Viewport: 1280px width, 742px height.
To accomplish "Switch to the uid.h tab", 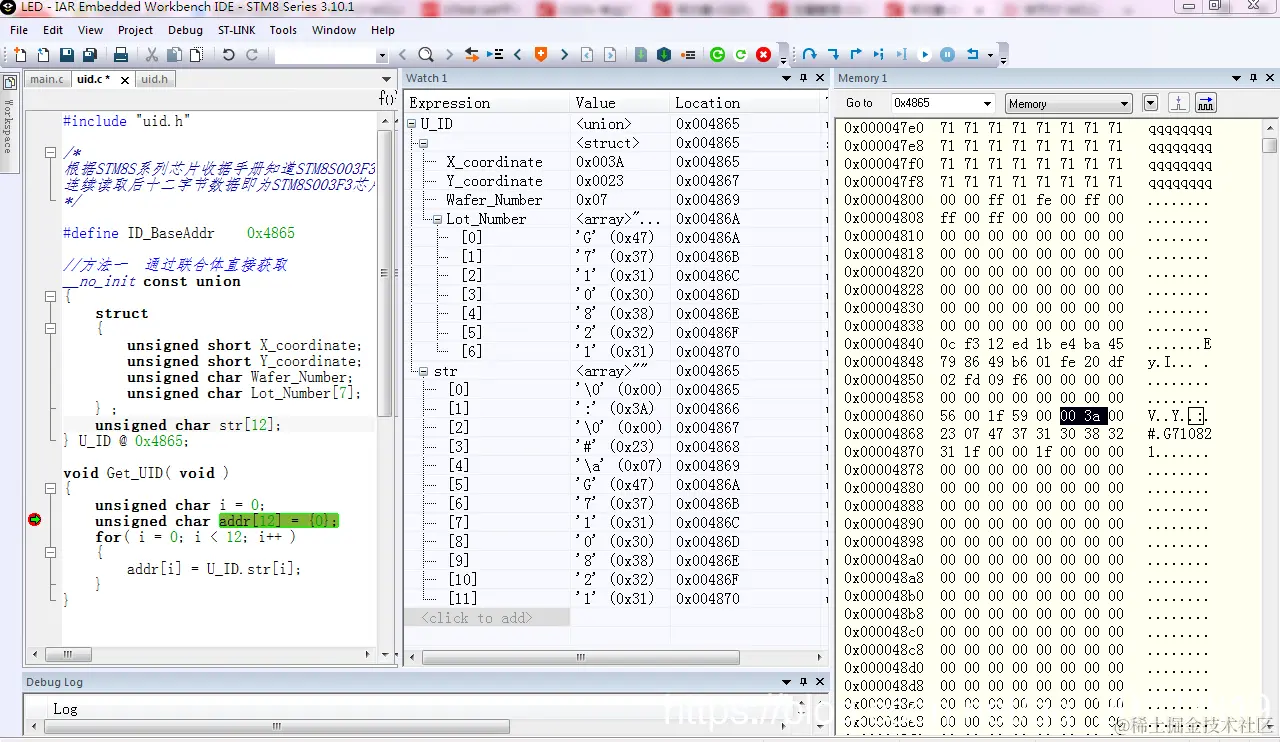I will click(x=154, y=79).
